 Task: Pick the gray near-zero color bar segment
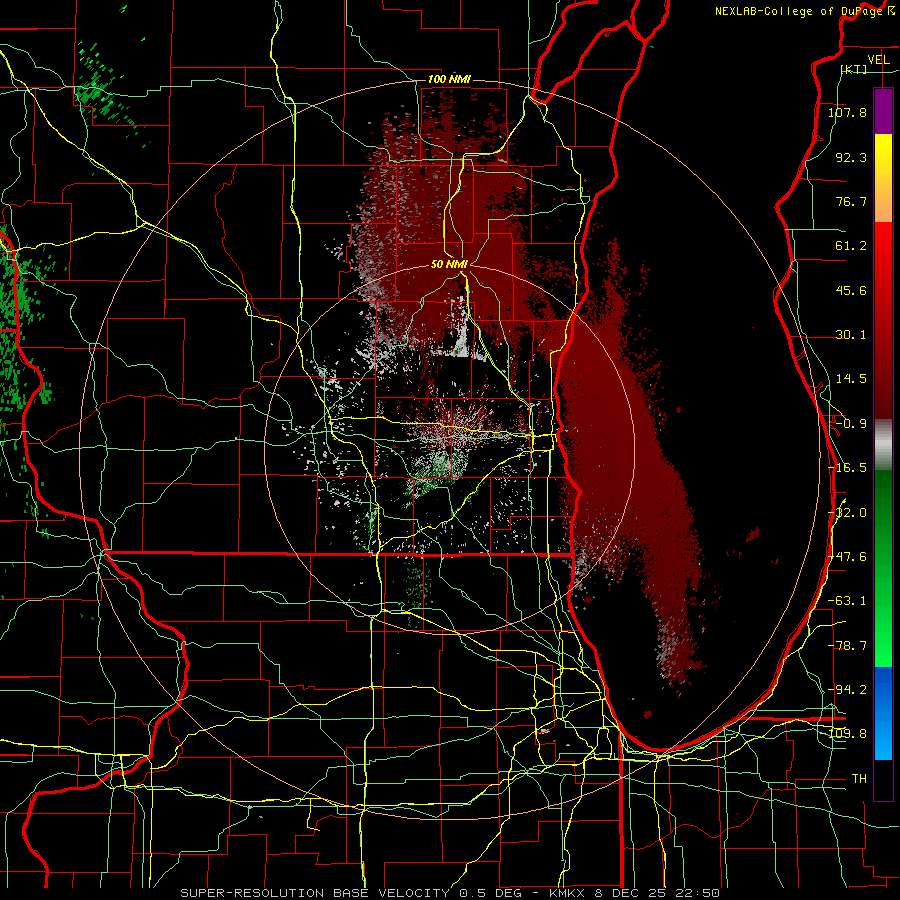[x=883, y=445]
